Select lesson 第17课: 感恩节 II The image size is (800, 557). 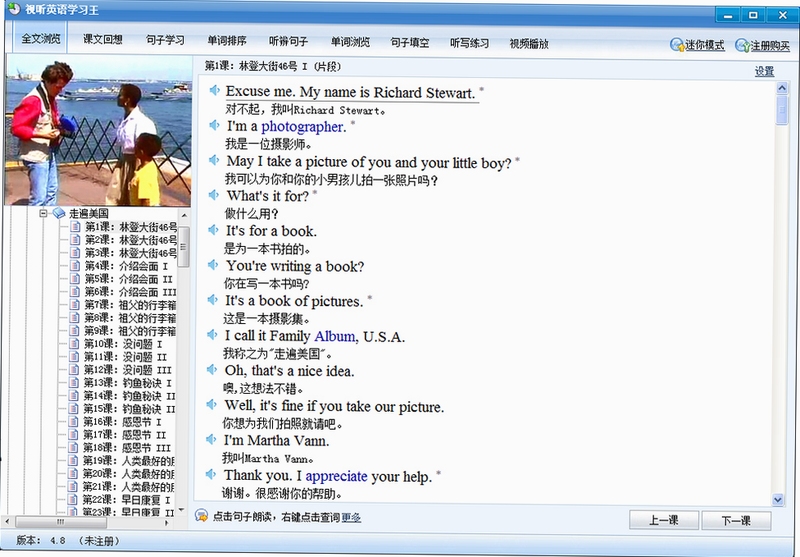pyautogui.click(x=124, y=435)
